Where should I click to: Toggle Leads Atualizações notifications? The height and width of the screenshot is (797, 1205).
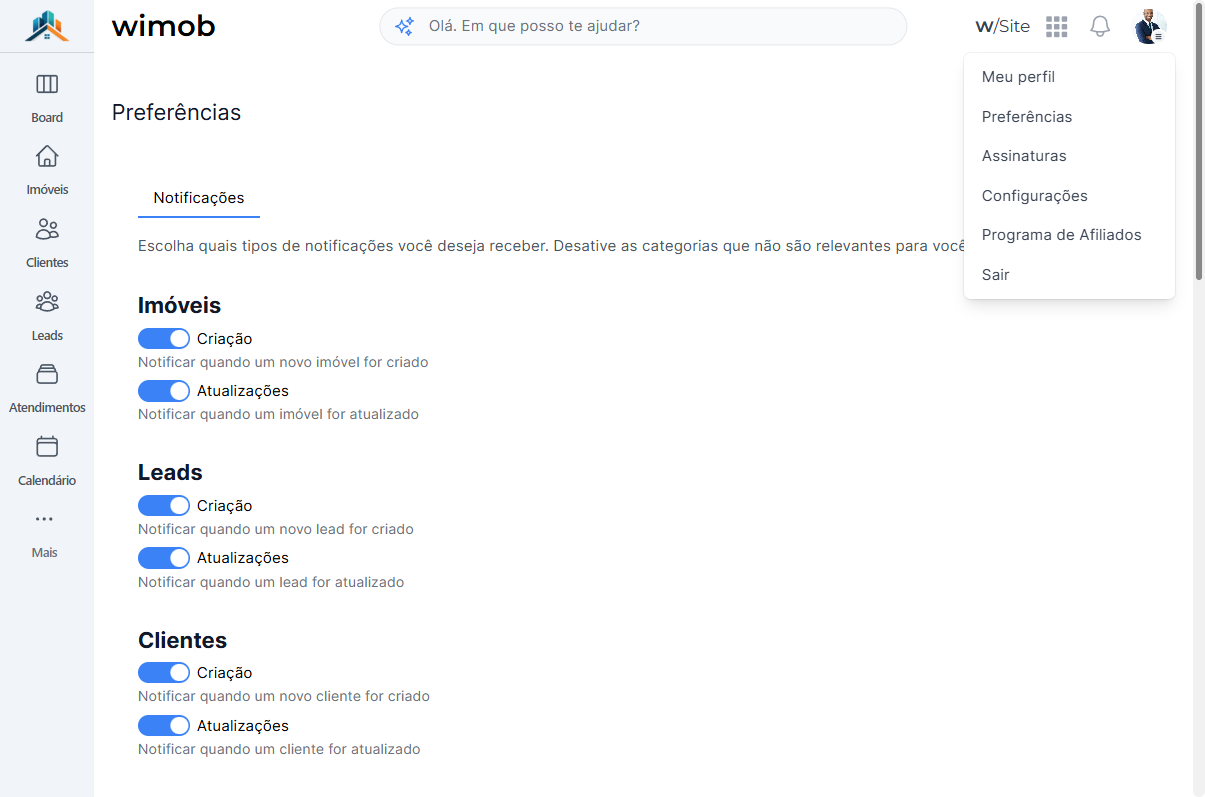pyautogui.click(x=164, y=557)
